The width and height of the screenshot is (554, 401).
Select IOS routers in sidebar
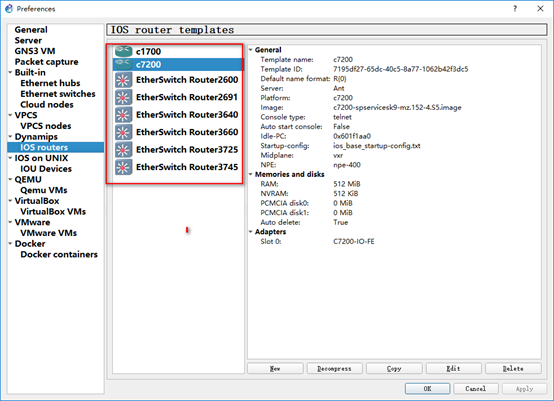coord(44,147)
